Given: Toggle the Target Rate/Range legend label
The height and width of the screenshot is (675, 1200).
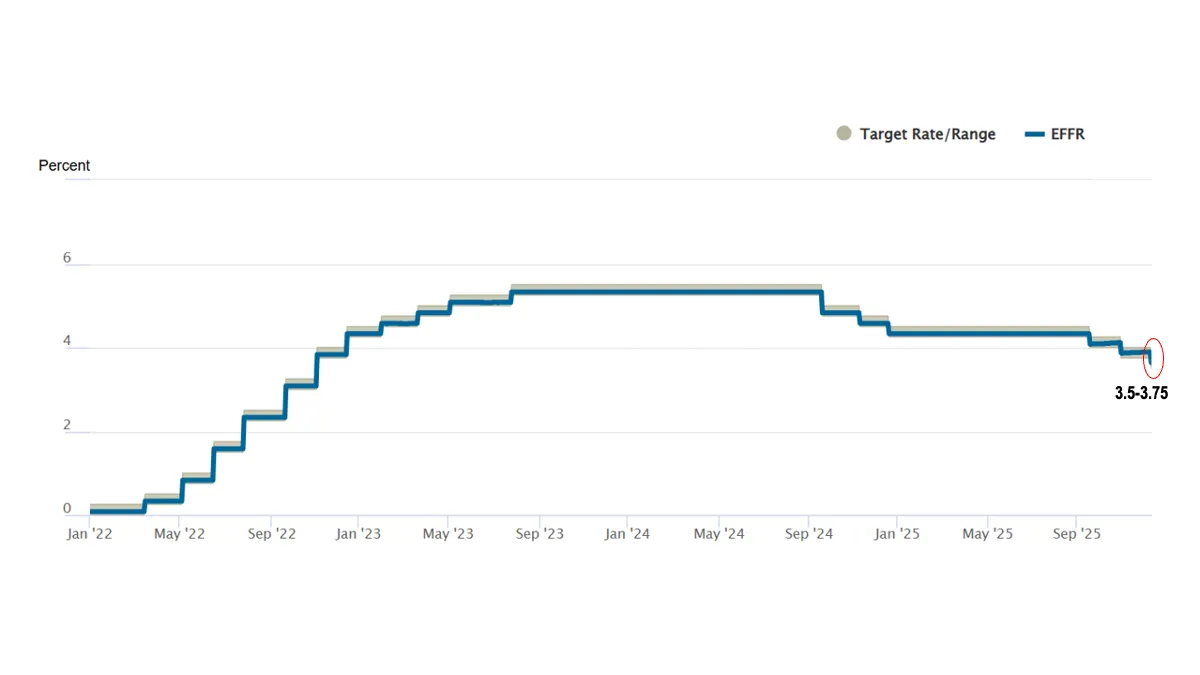Looking at the screenshot, I should coord(927,134).
